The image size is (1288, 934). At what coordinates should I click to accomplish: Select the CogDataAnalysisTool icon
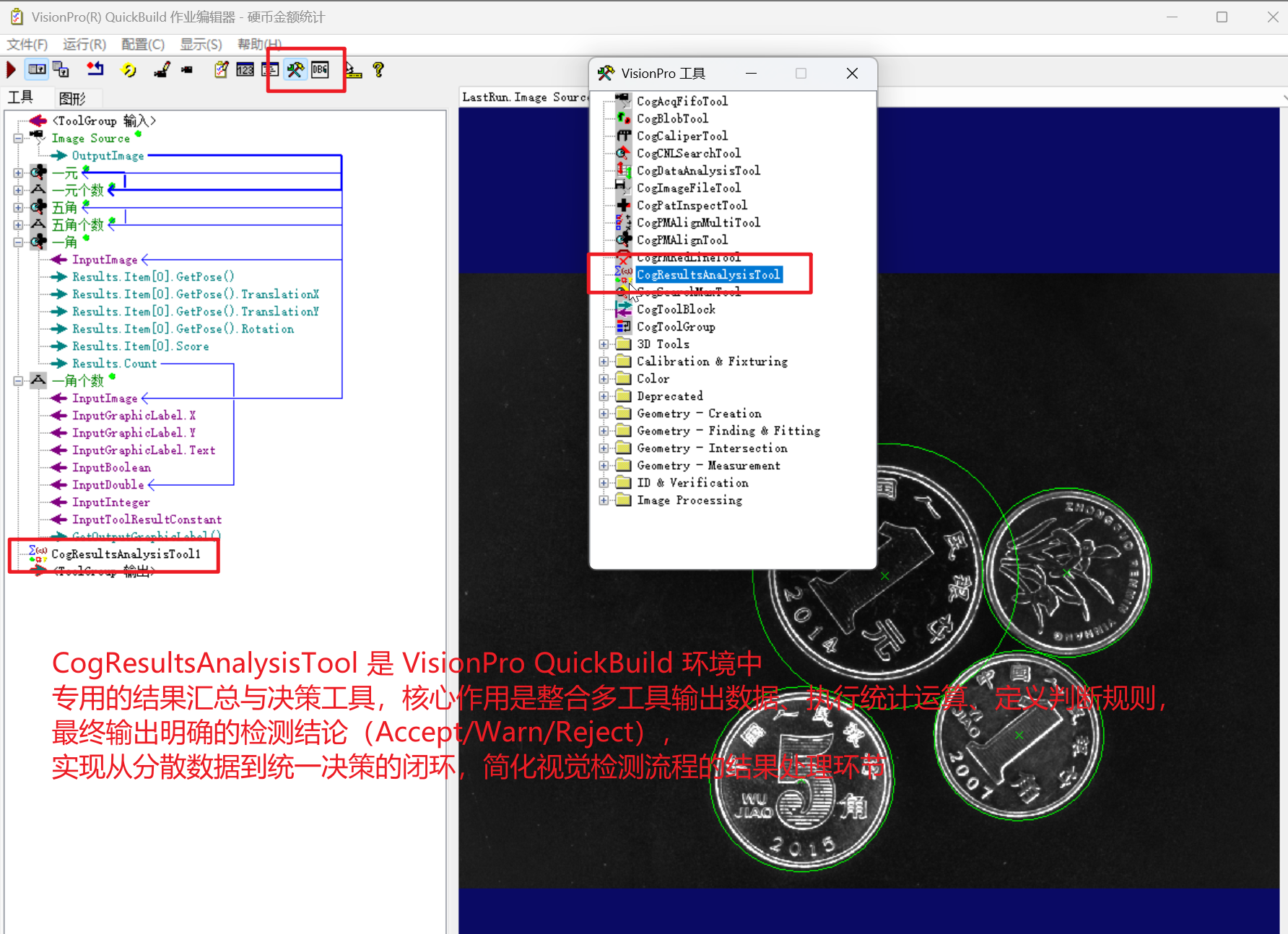[x=623, y=170]
